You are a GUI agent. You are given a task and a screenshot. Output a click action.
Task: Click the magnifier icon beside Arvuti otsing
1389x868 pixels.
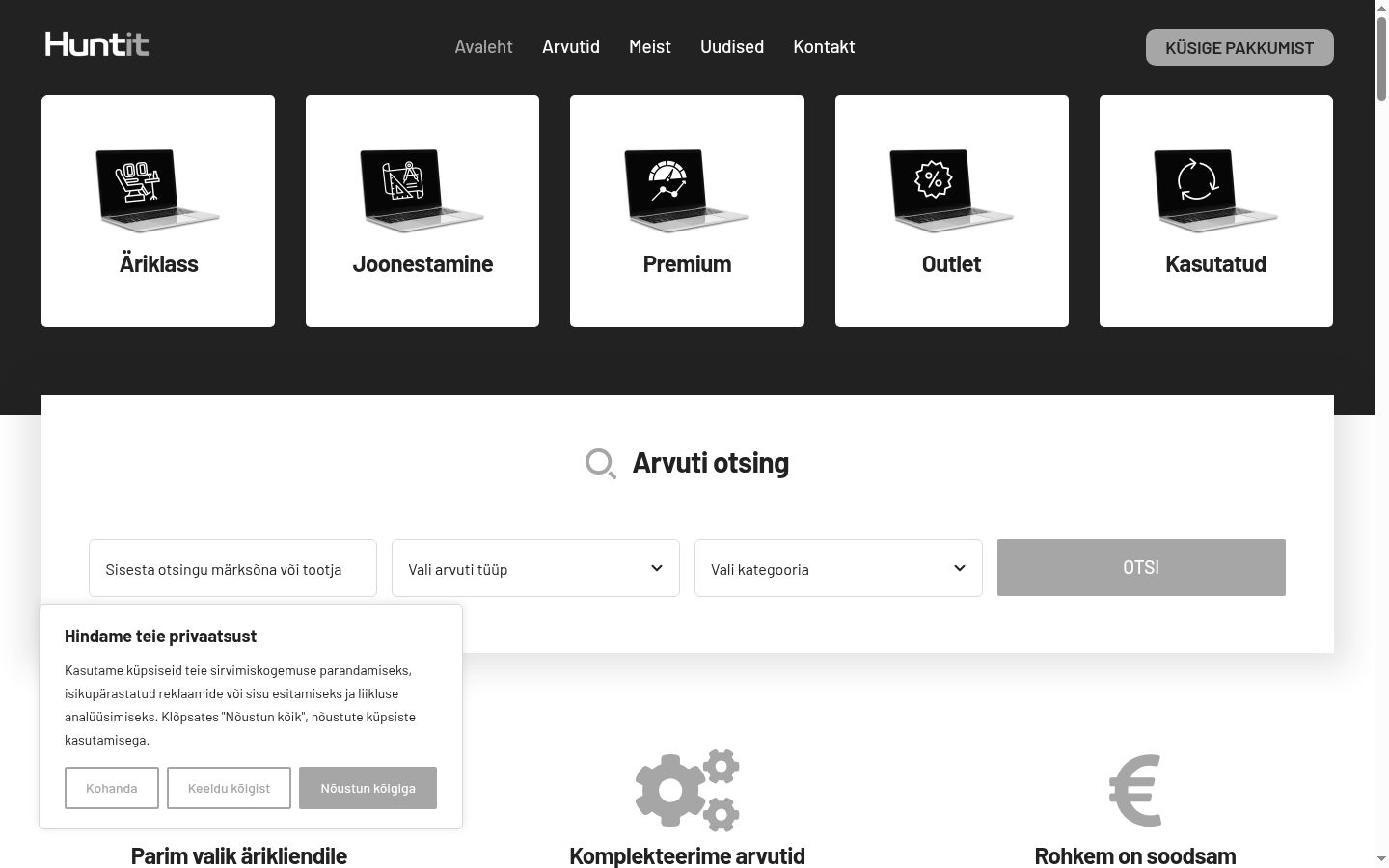click(x=601, y=464)
